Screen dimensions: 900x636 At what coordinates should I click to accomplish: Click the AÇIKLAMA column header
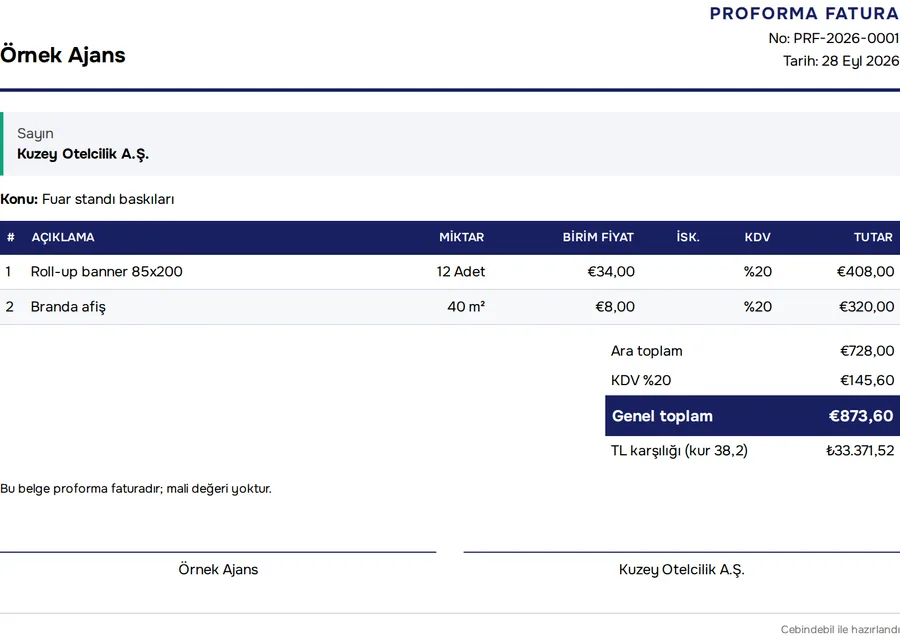click(x=63, y=237)
